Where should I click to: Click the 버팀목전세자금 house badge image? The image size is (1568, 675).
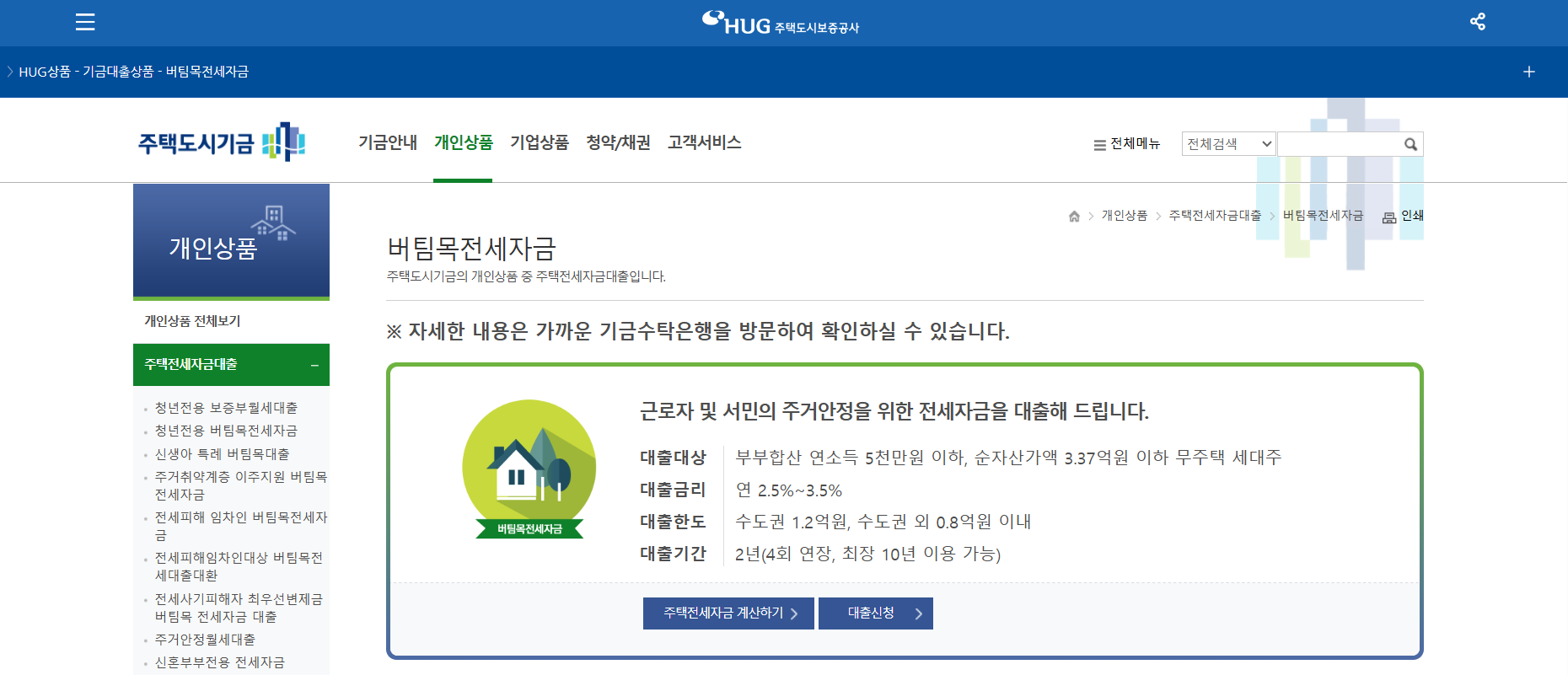click(529, 469)
